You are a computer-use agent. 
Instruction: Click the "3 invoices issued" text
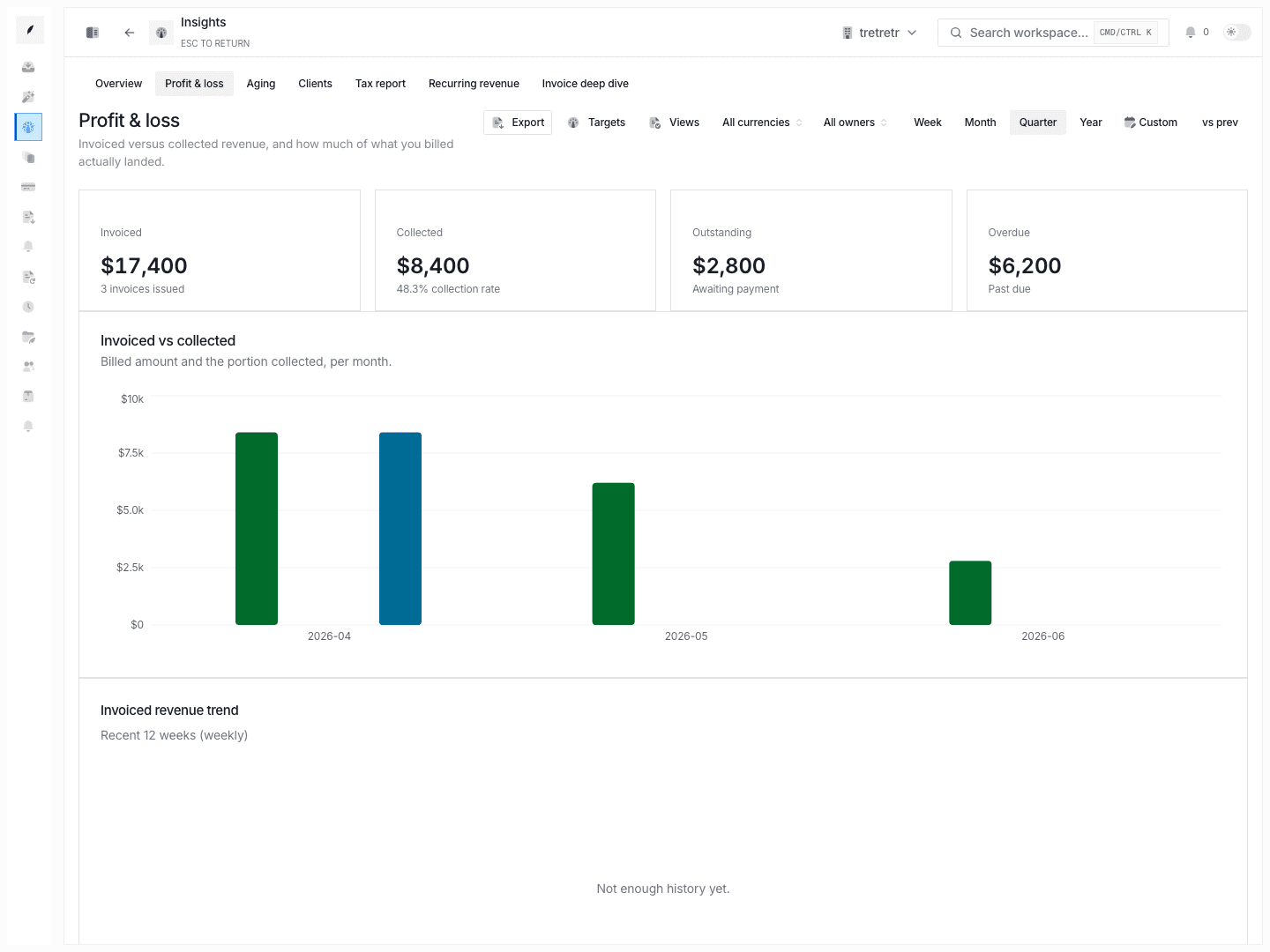pyautogui.click(x=142, y=289)
